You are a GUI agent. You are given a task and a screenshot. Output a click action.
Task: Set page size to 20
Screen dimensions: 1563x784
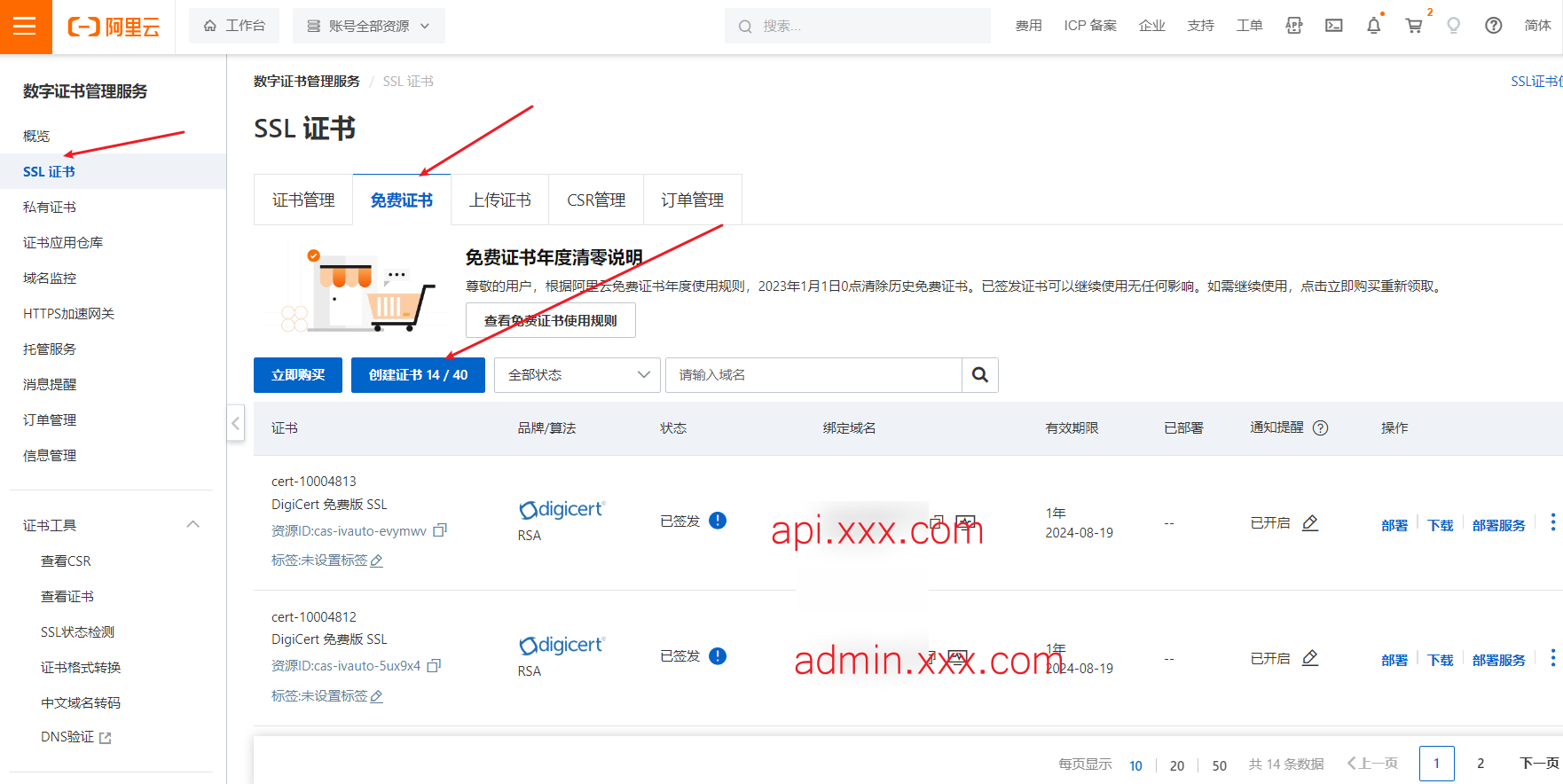(x=1177, y=765)
